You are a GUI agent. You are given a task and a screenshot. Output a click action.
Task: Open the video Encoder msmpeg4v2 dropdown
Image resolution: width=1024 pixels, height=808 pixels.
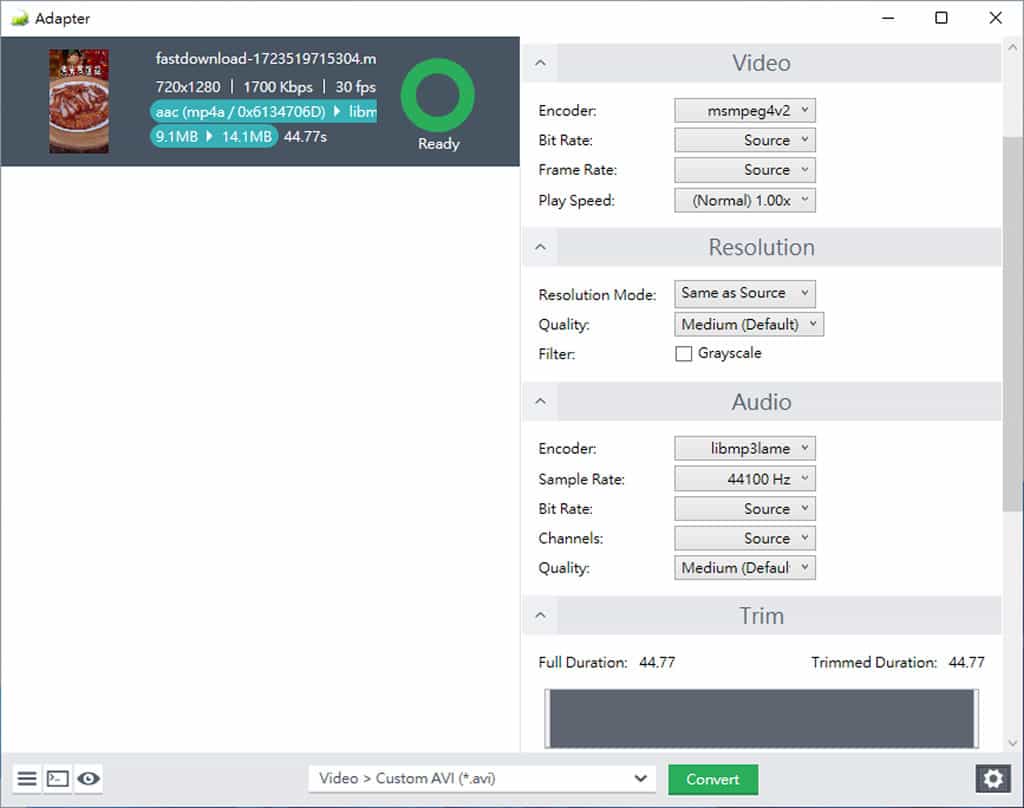(x=744, y=110)
